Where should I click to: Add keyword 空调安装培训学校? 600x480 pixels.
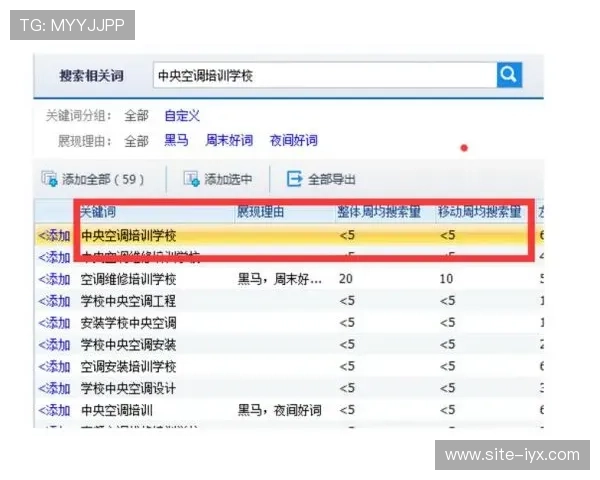tap(54, 367)
